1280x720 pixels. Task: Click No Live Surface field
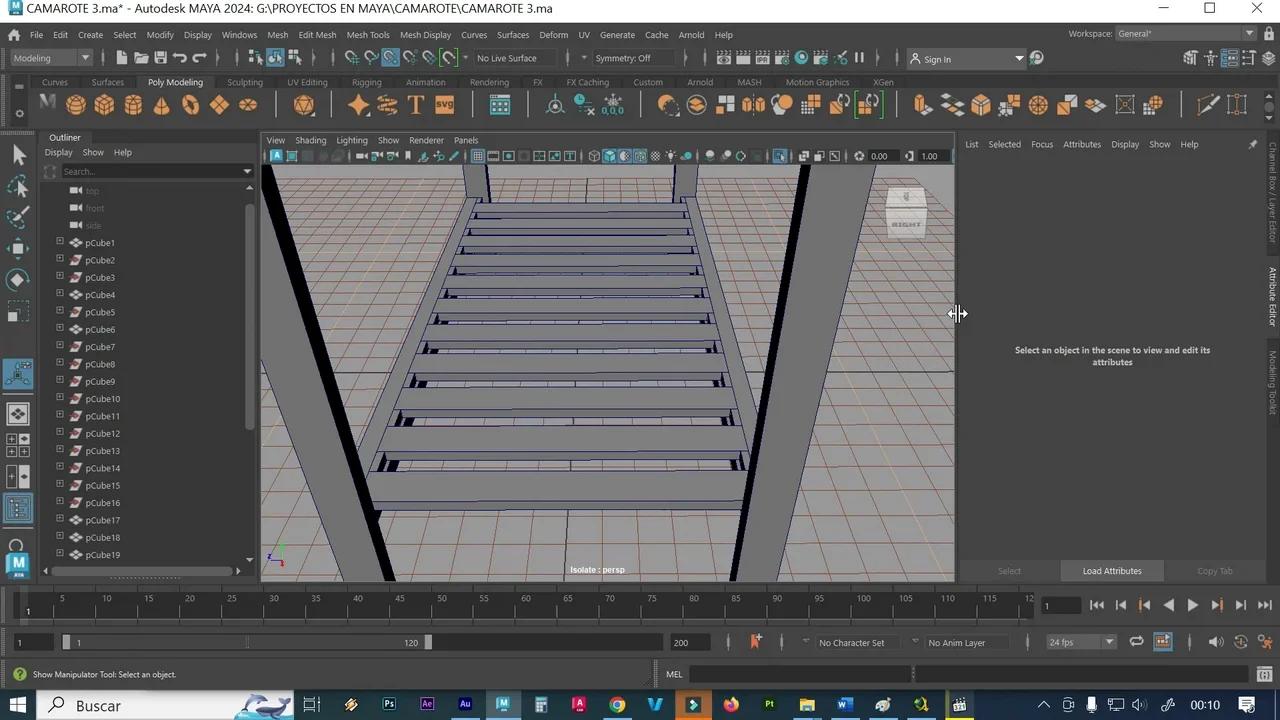tap(515, 58)
